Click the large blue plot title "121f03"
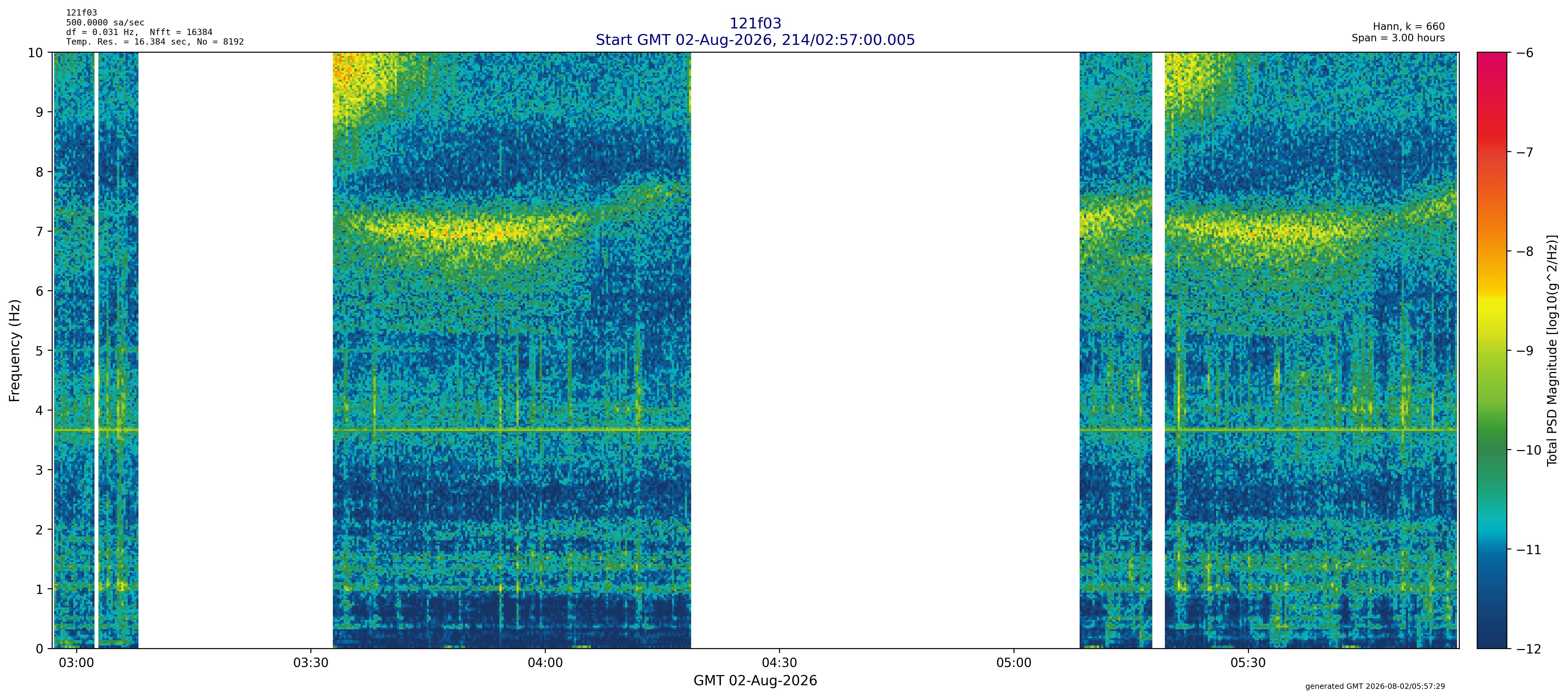Viewport: 1568px width, 699px height. click(755, 24)
